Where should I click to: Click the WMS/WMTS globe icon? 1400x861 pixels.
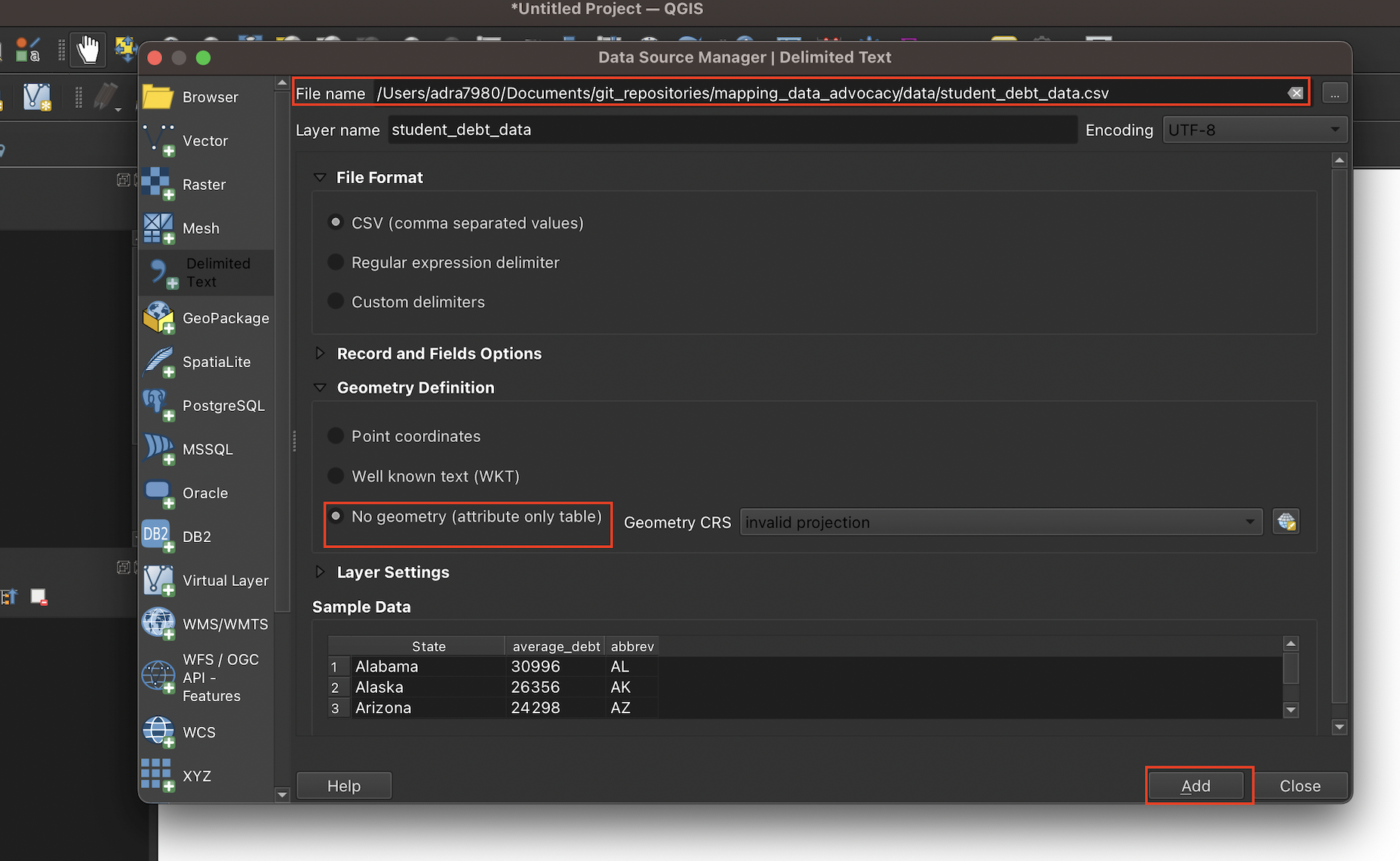(158, 624)
